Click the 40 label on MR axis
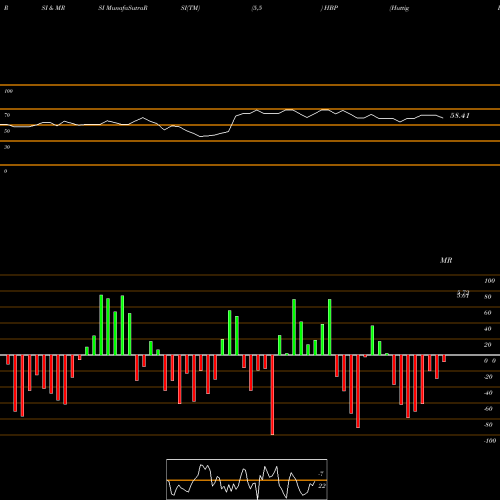The height and width of the screenshot is (500, 500). click(x=488, y=329)
